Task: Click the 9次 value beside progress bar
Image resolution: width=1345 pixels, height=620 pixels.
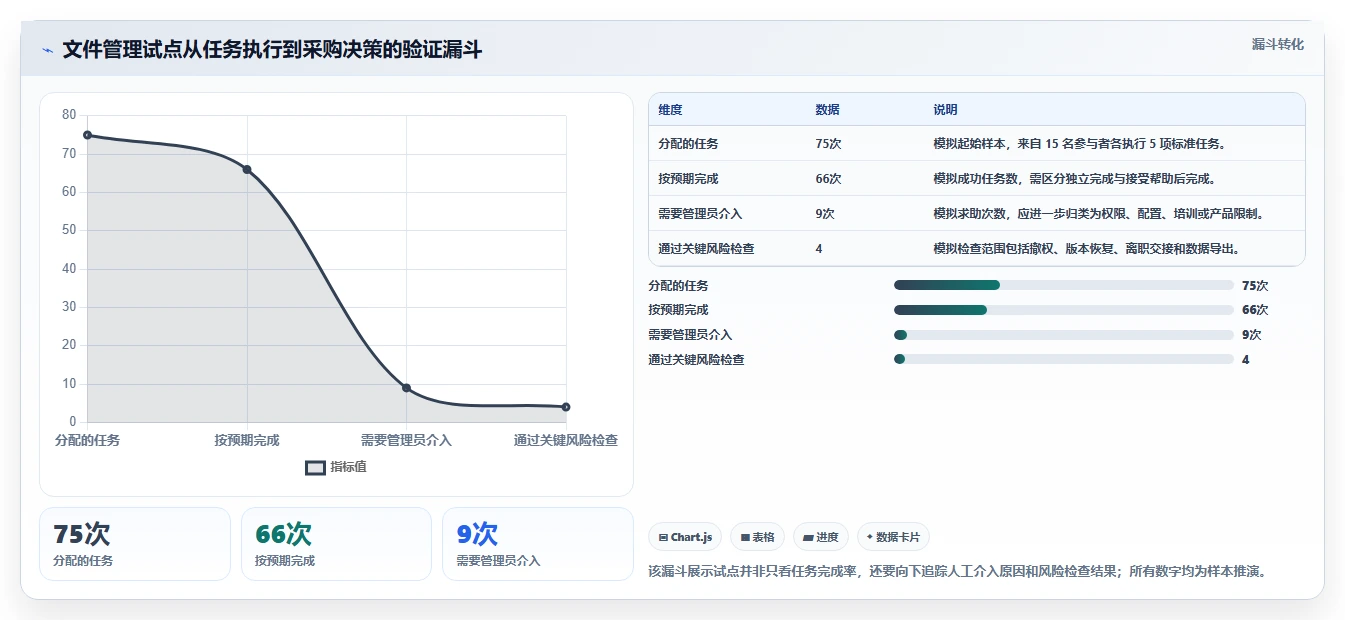Action: pos(1252,335)
